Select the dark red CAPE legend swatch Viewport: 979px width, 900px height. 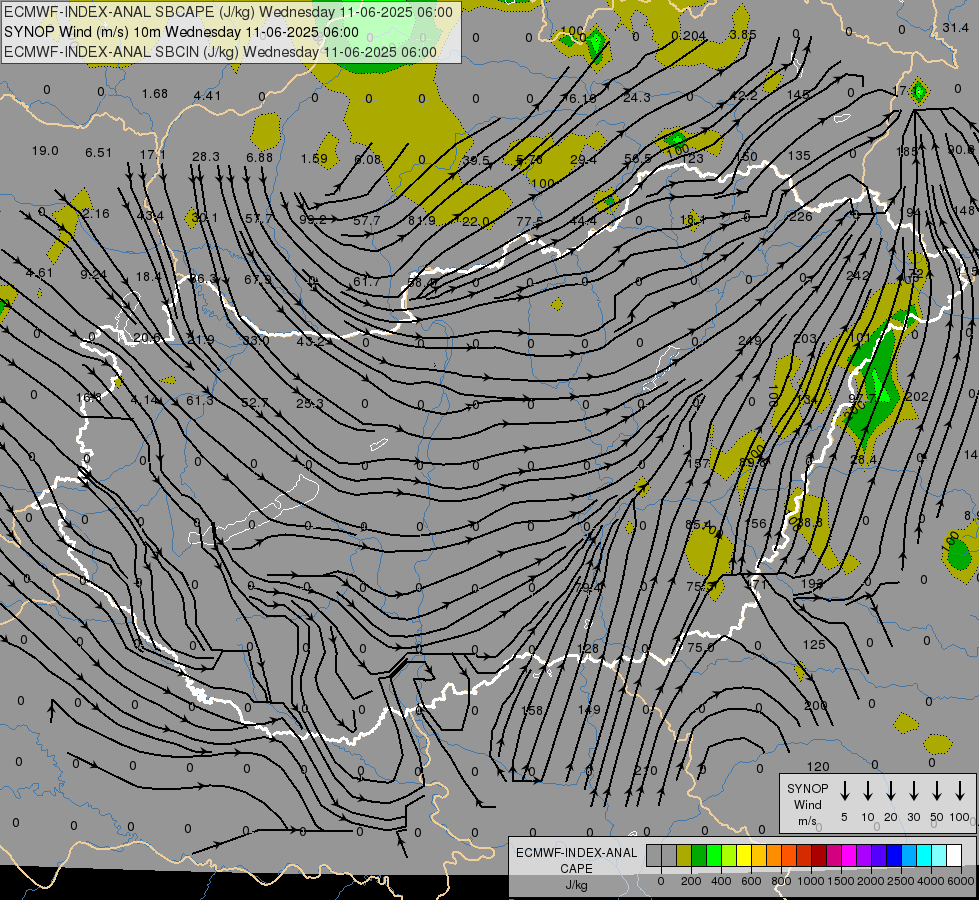point(819,855)
